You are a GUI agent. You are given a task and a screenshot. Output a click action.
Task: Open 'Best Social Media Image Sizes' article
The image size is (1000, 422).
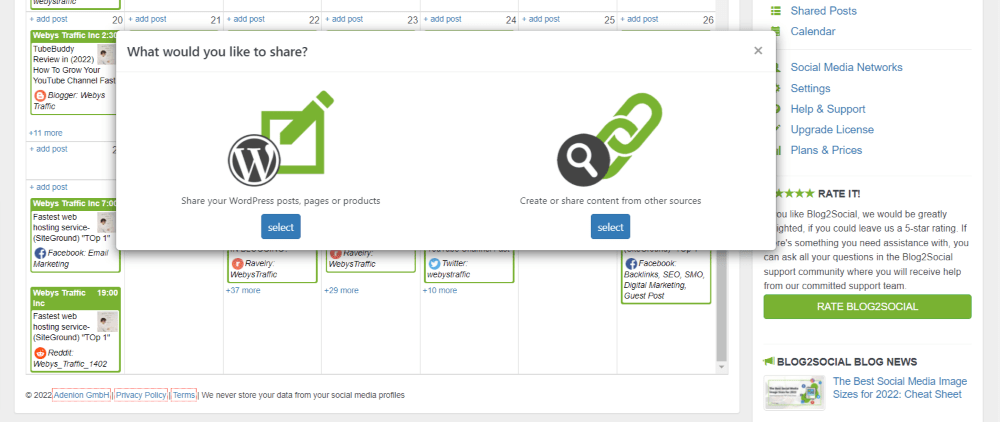coord(899,388)
